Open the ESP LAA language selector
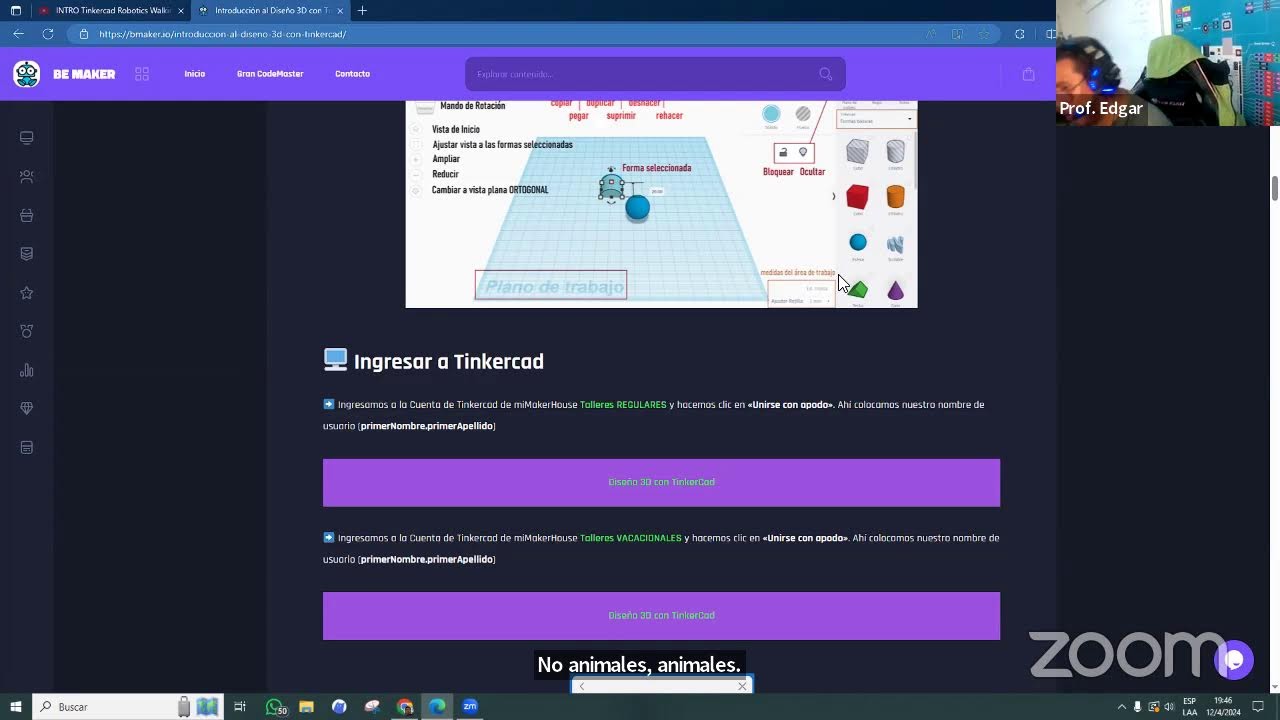Screen dimensions: 1280x720 coord(1190,707)
